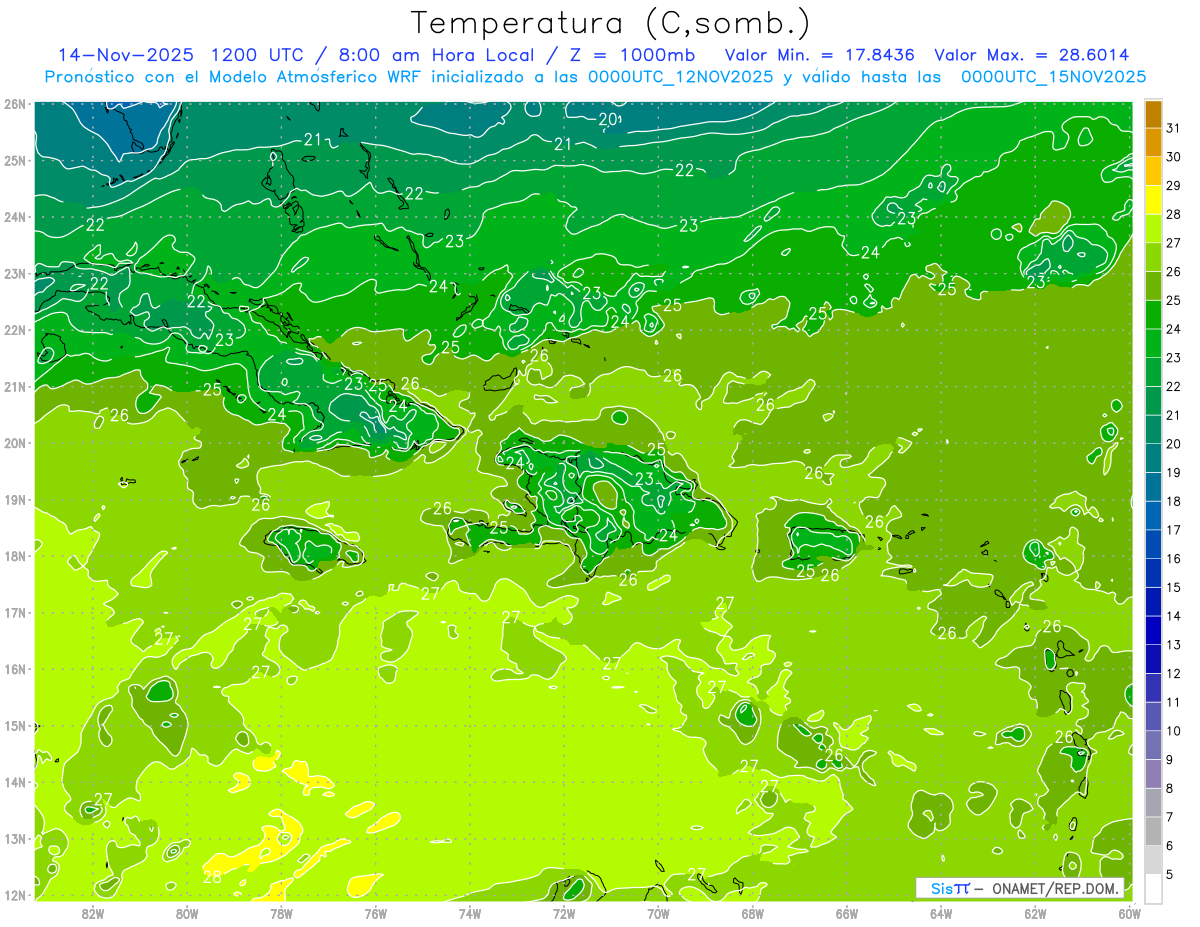Select the "14-Nov-2025" forecast date text
This screenshot has height=927, width=1200.
point(126,55)
